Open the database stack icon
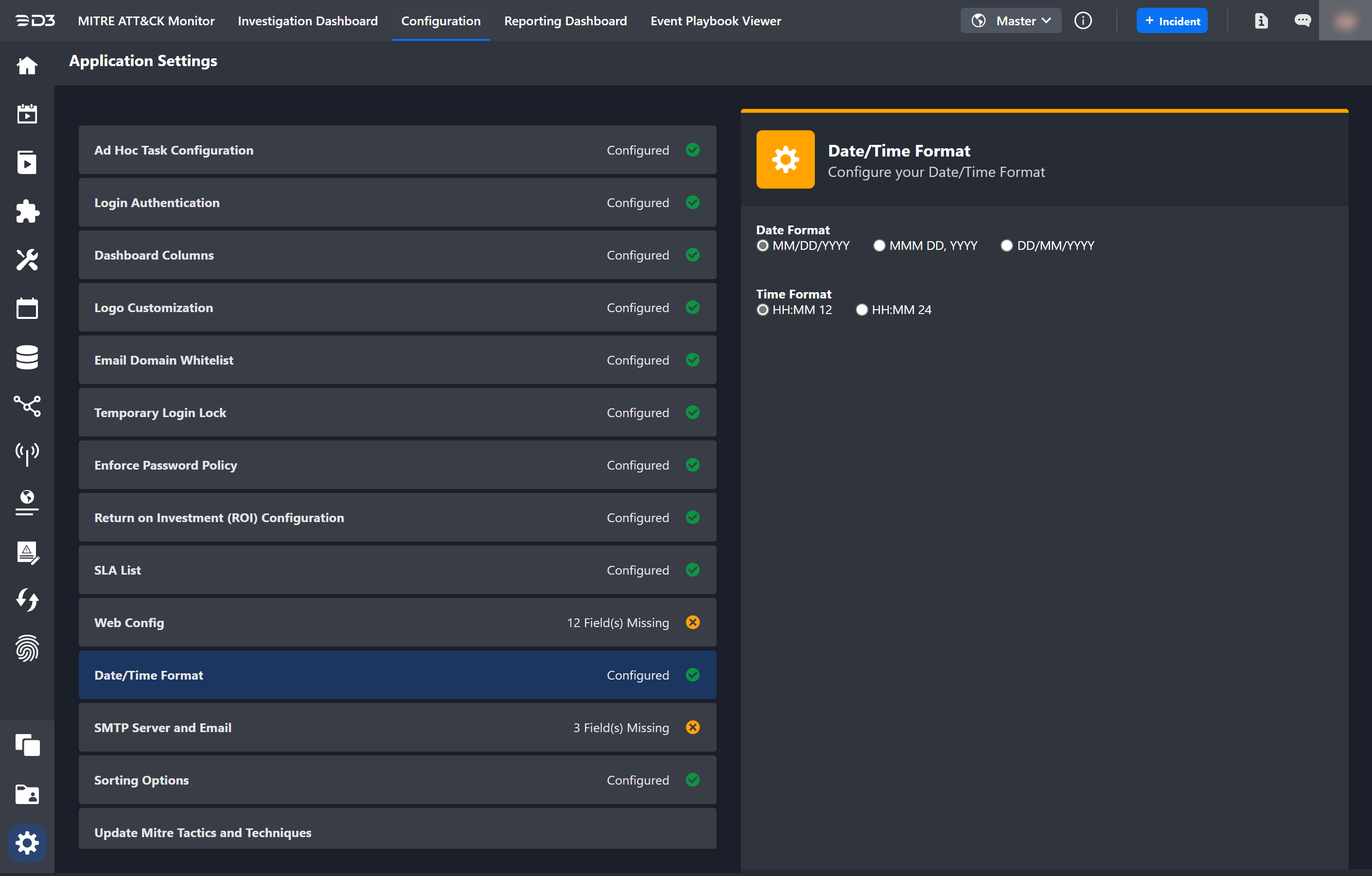The height and width of the screenshot is (876, 1372). (27, 357)
